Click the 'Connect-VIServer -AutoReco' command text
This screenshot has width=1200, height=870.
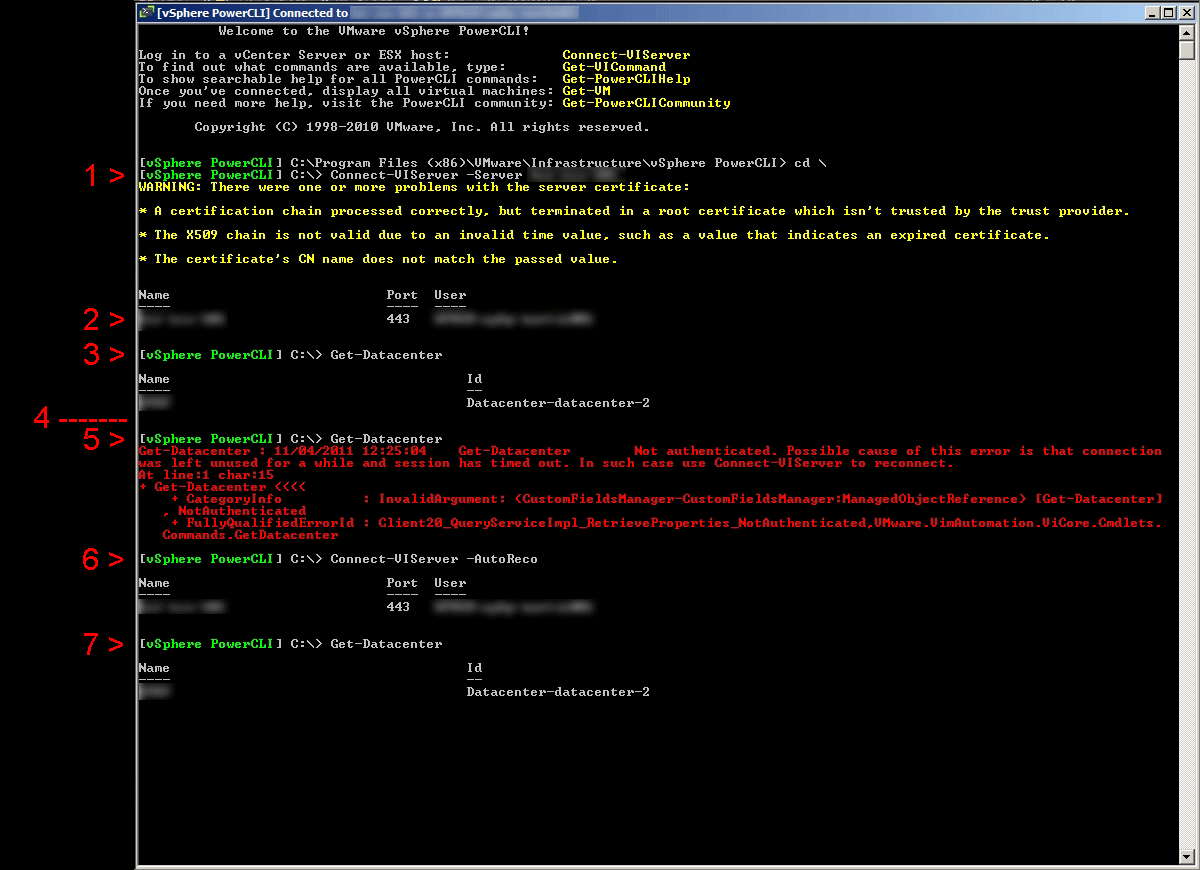coord(434,559)
